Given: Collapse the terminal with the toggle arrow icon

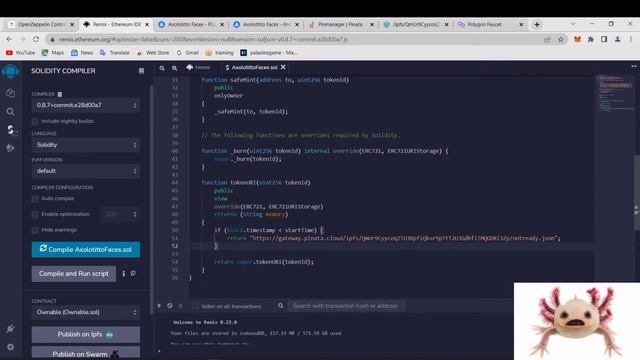Looking at the screenshot, I should pos(159,306).
